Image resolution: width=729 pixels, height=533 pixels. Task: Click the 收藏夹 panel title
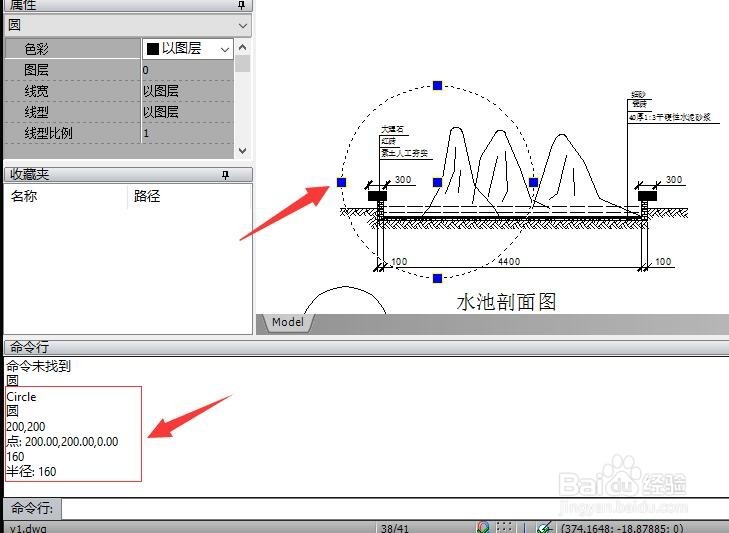[x=30, y=174]
